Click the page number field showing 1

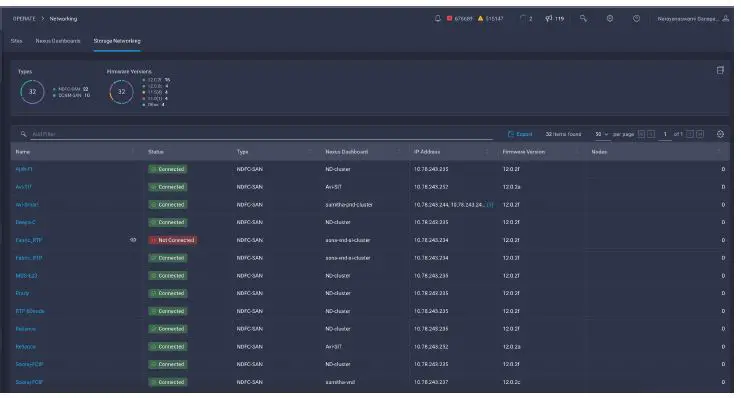pyautogui.click(x=665, y=134)
